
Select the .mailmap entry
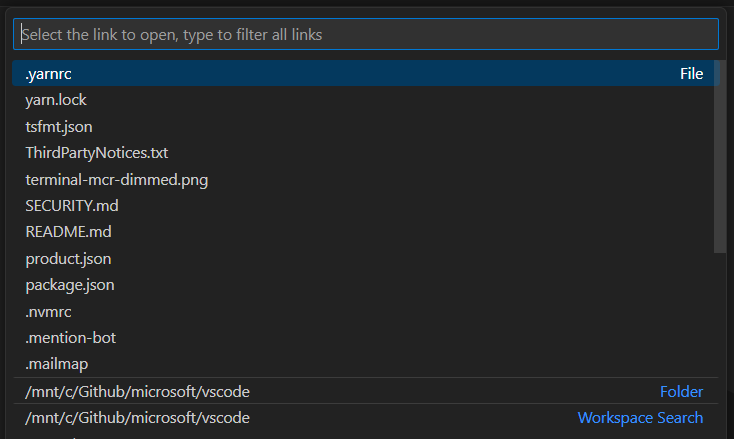56,364
